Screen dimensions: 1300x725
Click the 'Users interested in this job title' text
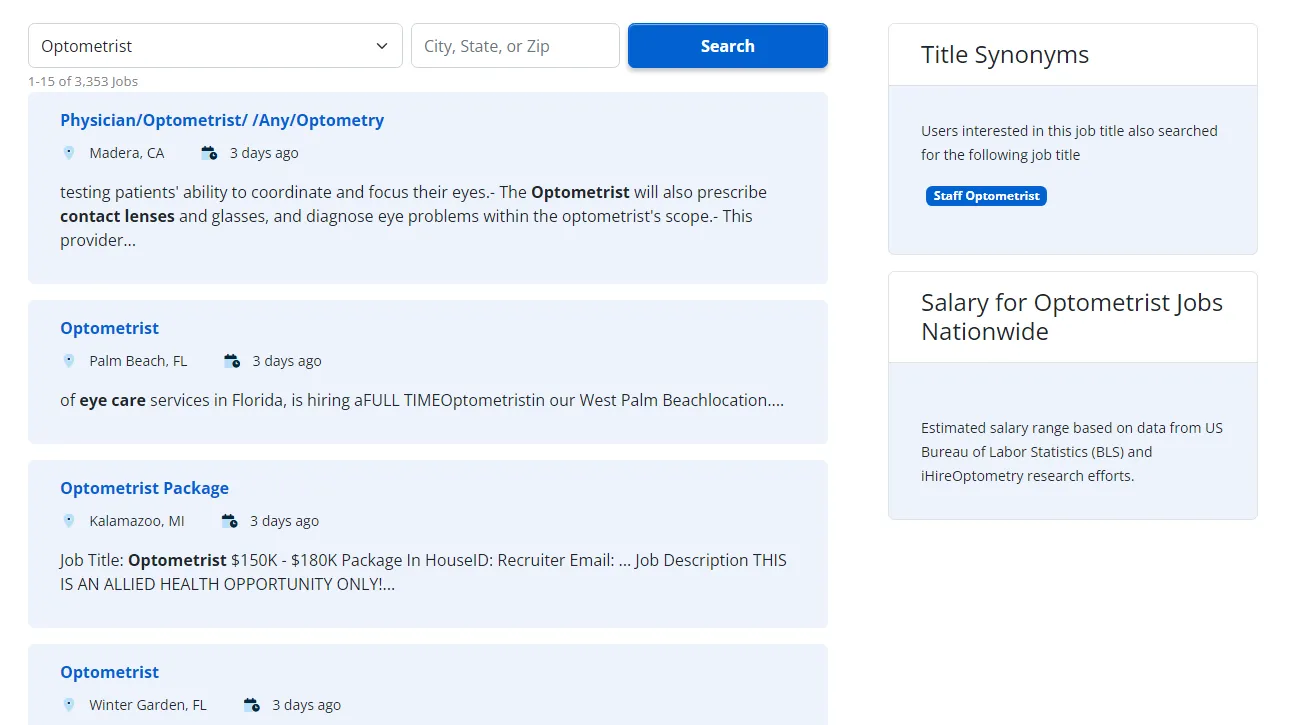pyautogui.click(x=1069, y=143)
